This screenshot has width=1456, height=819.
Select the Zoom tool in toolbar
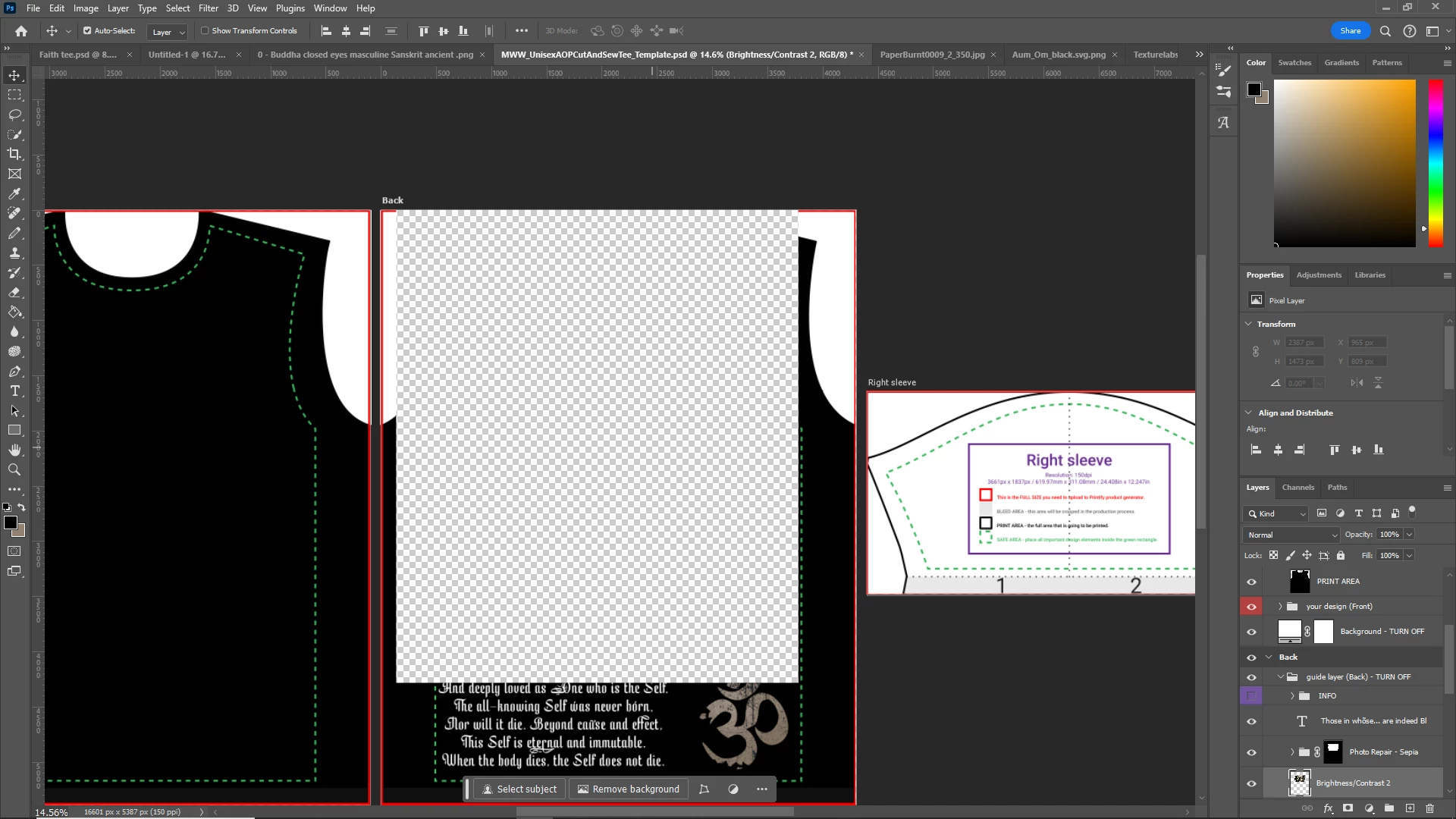[14, 470]
